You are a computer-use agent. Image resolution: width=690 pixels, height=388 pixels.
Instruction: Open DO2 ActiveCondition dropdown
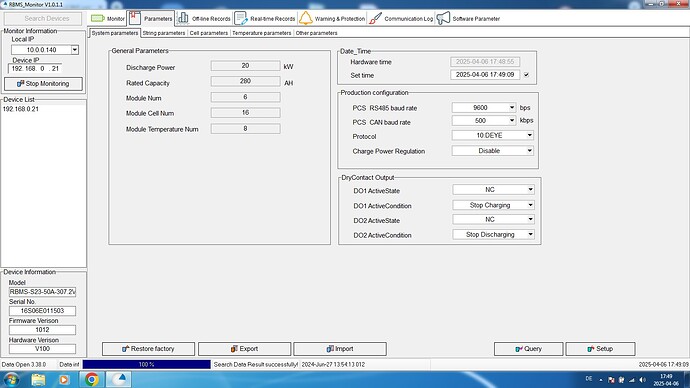(x=531, y=234)
